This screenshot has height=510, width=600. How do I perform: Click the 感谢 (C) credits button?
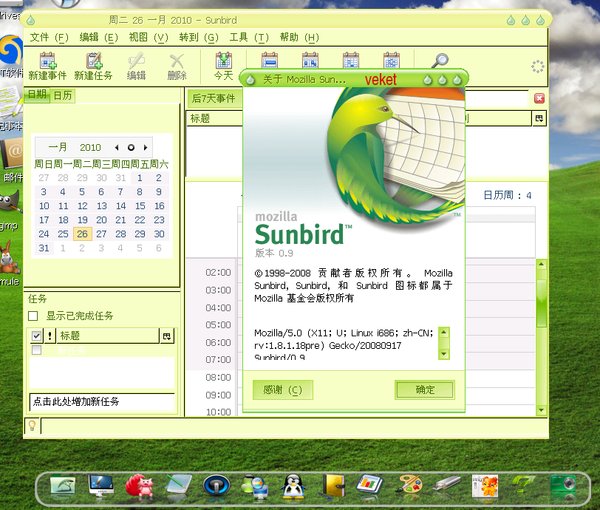[x=281, y=390]
